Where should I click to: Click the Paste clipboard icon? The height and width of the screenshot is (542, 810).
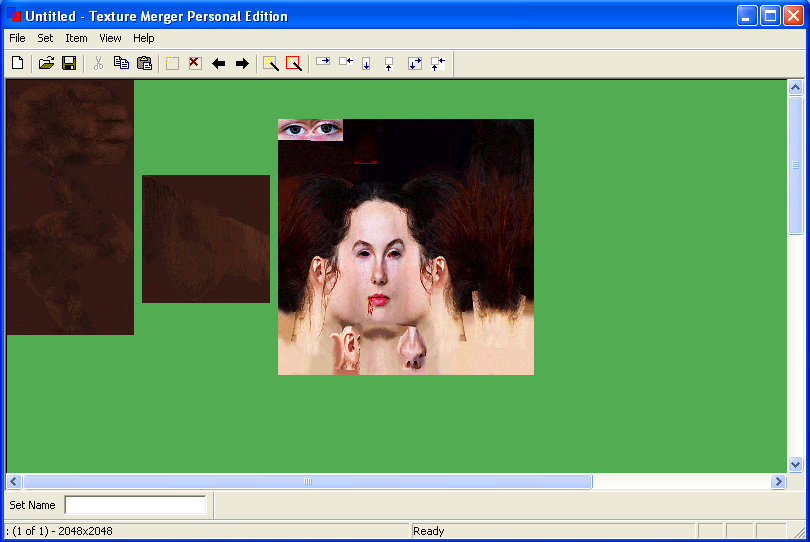pos(144,63)
